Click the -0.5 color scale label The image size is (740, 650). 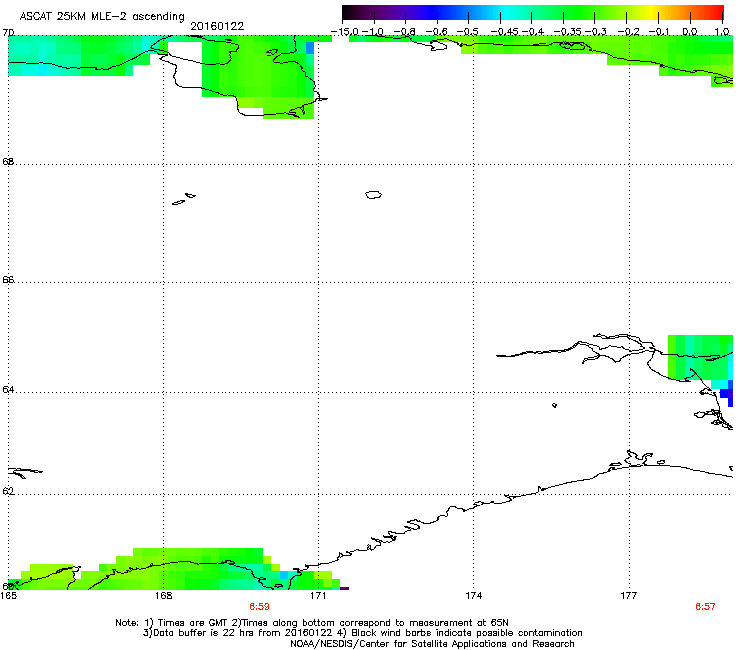pos(468,32)
